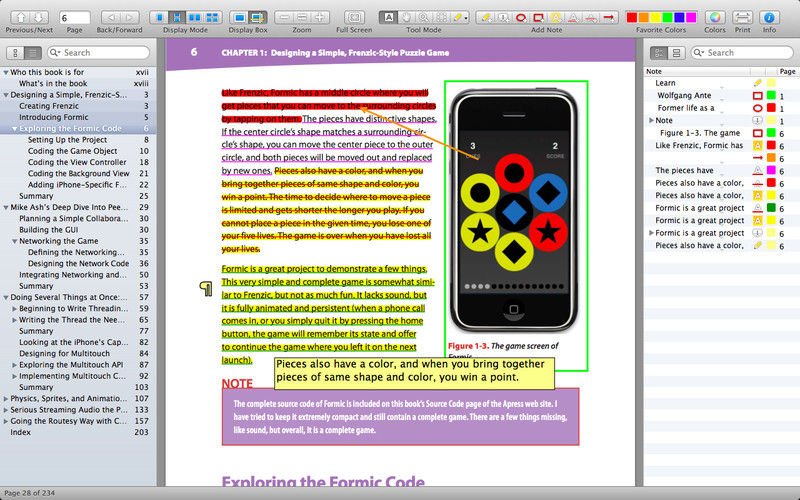The width and height of the screenshot is (800, 500).
Task: Click the Back history arrow button
Action: (111, 17)
